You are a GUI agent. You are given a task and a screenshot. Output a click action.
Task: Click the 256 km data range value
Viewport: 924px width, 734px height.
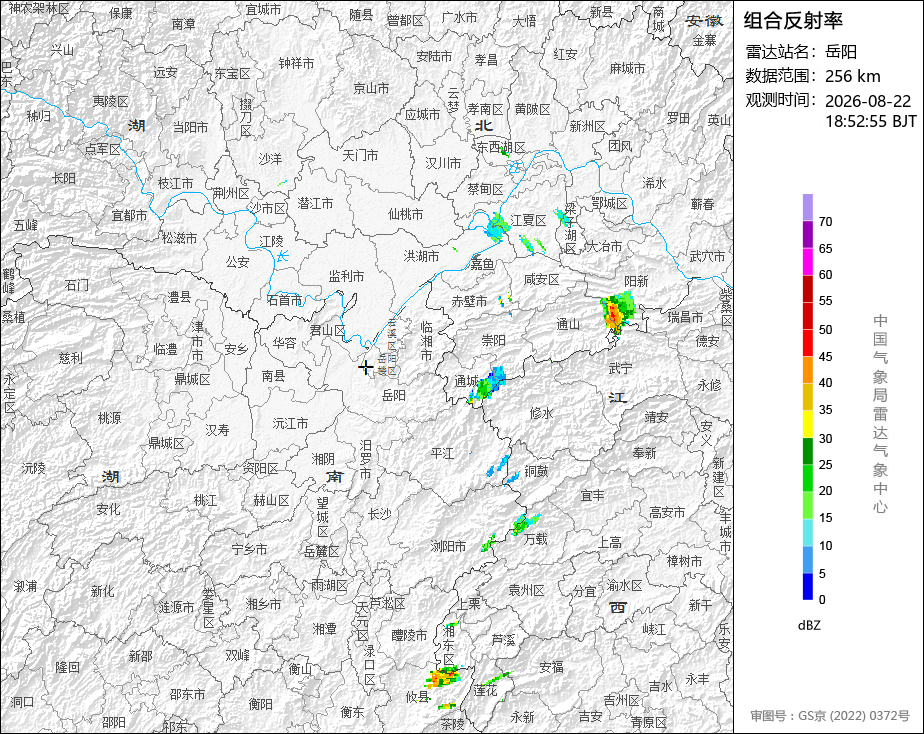pos(853,76)
